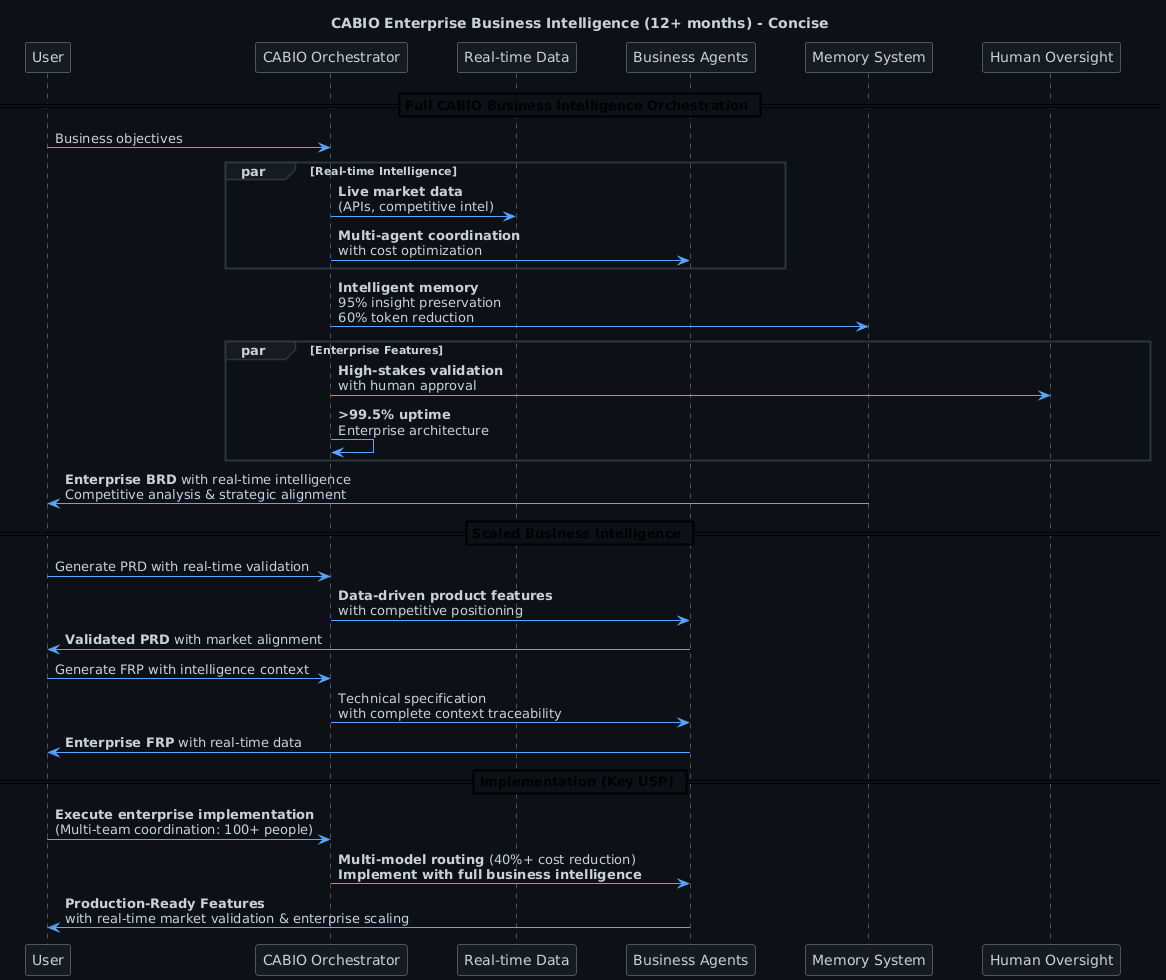Select 'Competitive analysis & strategic alignment' text
The image size is (1166, 980).
[x=205, y=494]
